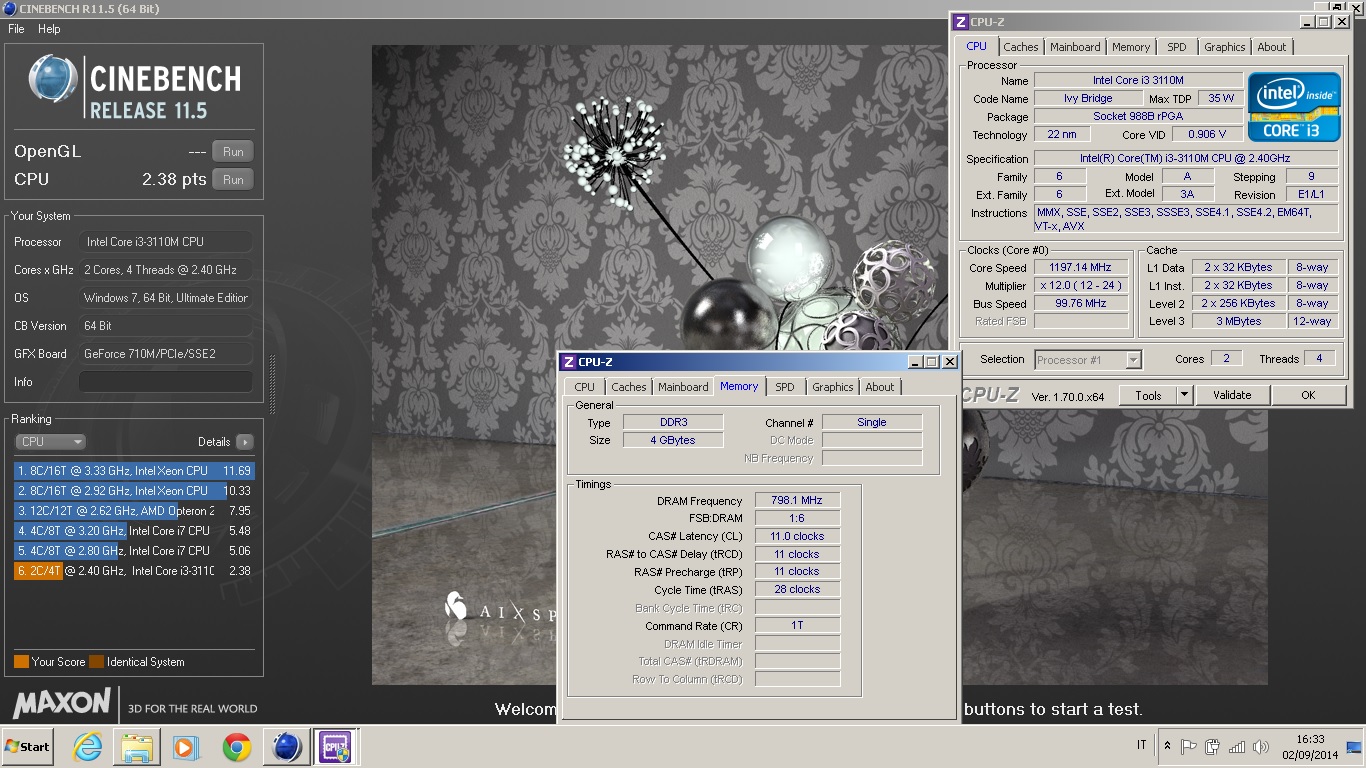Click the MAXON logo

click(x=62, y=703)
